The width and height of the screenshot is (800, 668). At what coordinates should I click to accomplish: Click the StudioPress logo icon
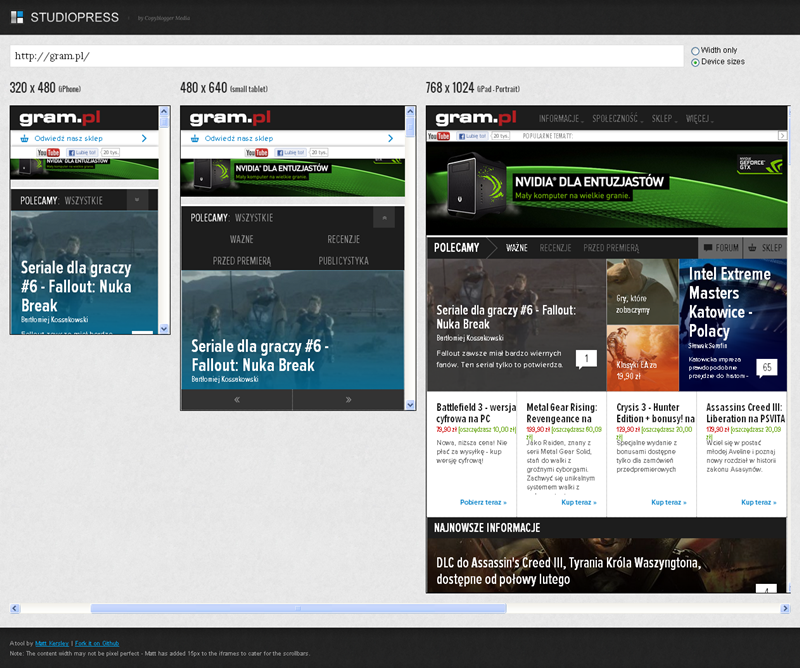17,17
